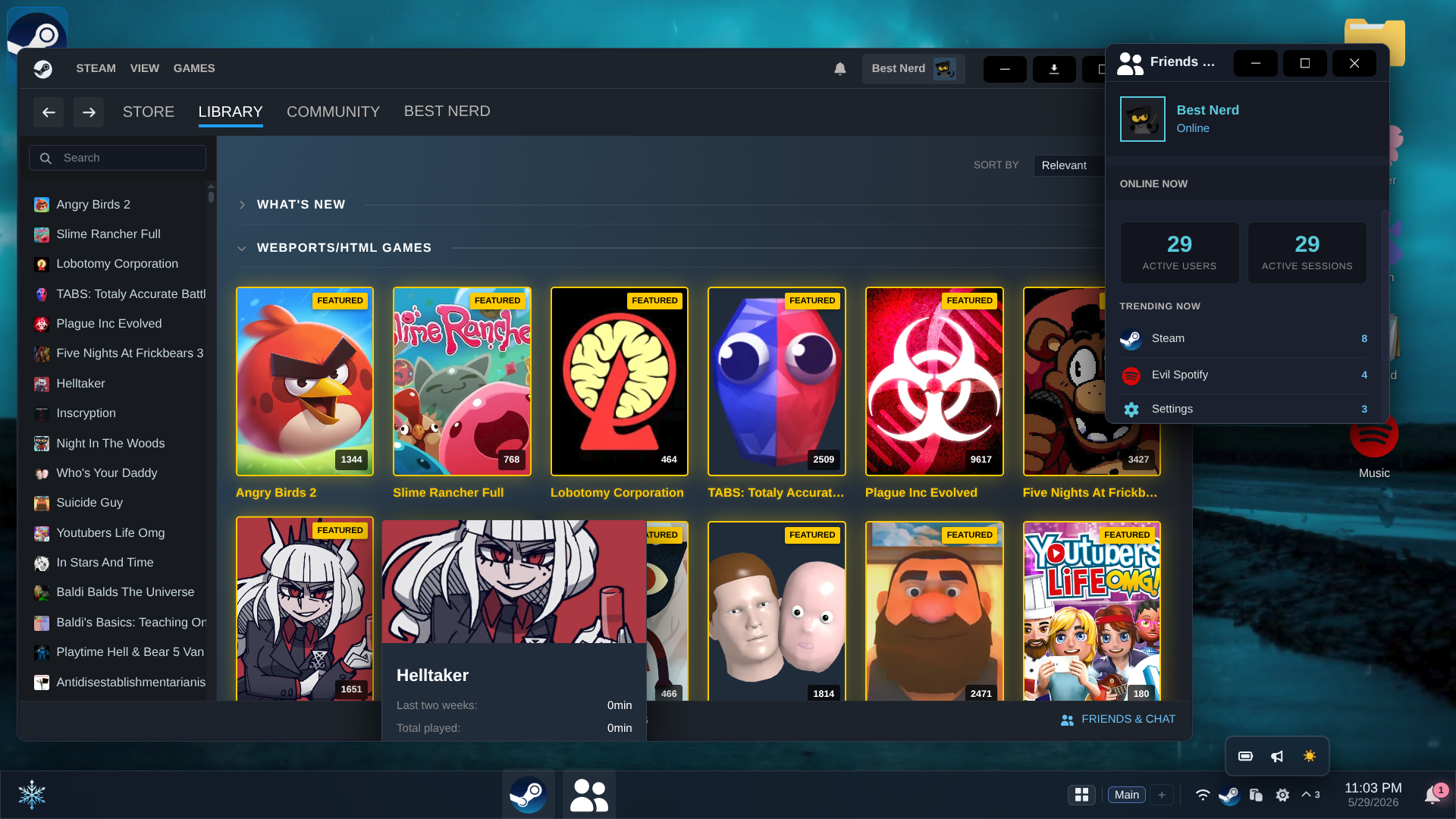Switch to the LIBRARY tab

pyautogui.click(x=231, y=112)
